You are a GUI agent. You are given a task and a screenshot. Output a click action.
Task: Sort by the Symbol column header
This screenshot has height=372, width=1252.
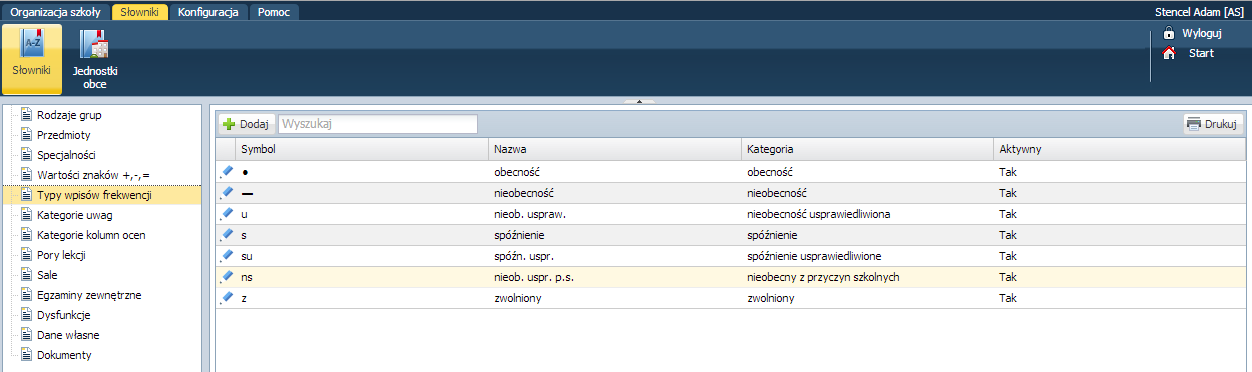click(x=362, y=149)
